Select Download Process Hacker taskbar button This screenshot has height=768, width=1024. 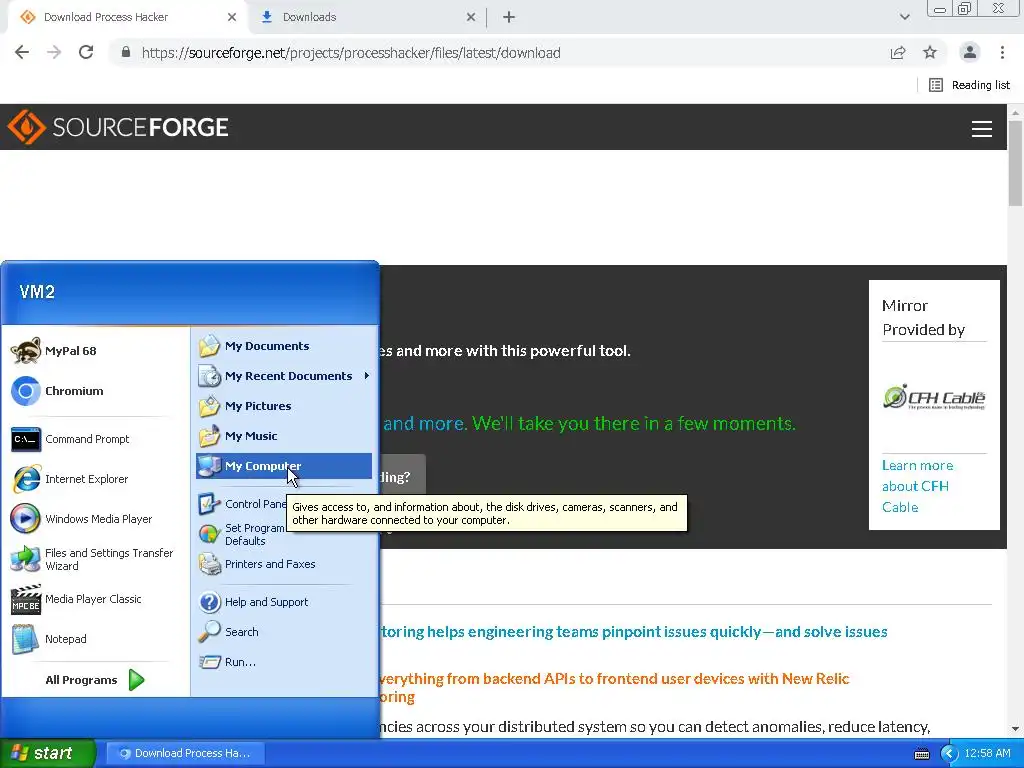click(185, 753)
